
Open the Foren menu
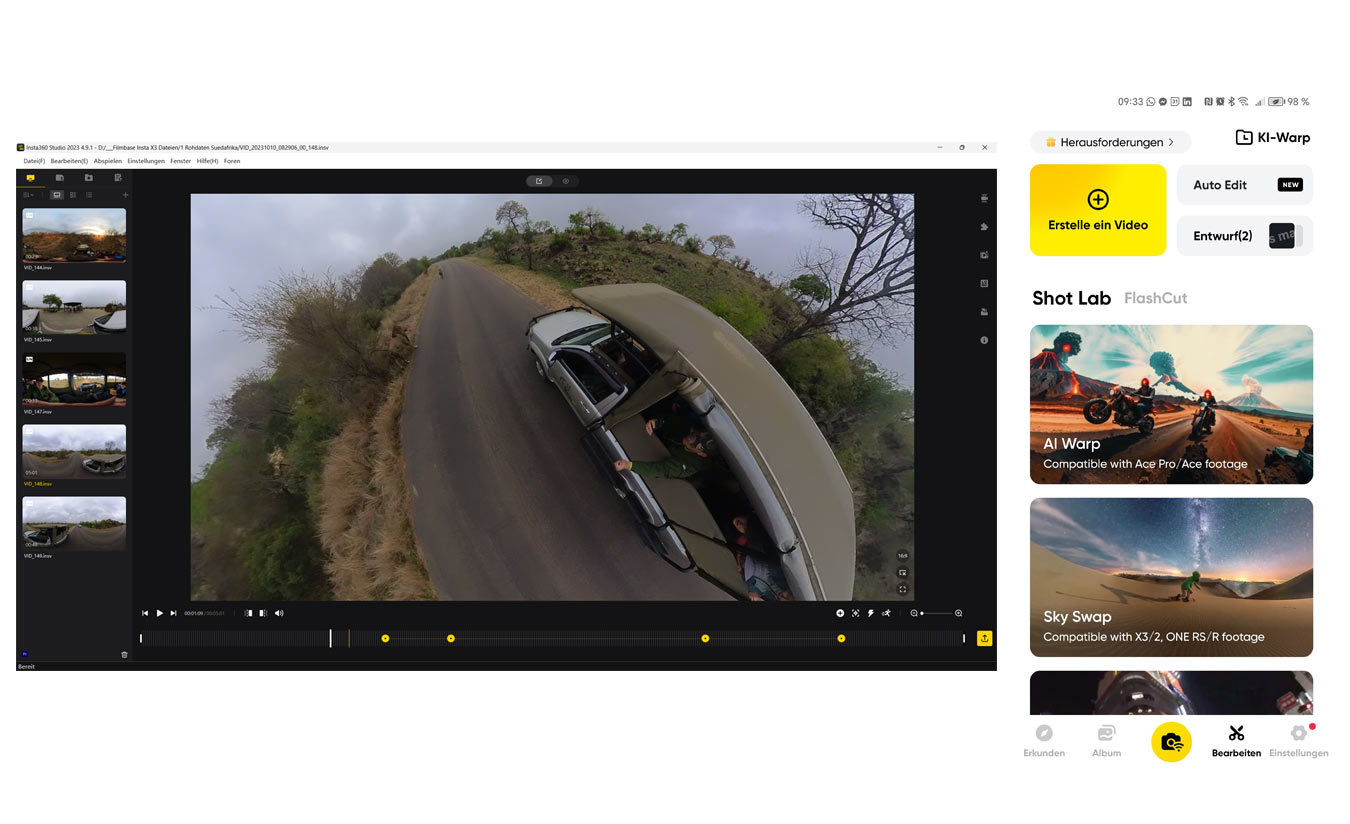click(x=232, y=161)
